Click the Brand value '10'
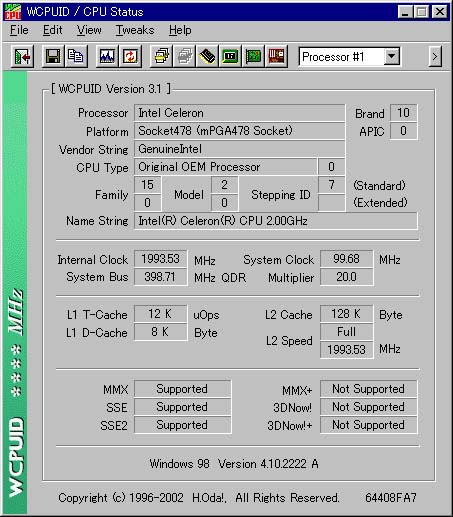The image size is (453, 517). click(x=403, y=113)
